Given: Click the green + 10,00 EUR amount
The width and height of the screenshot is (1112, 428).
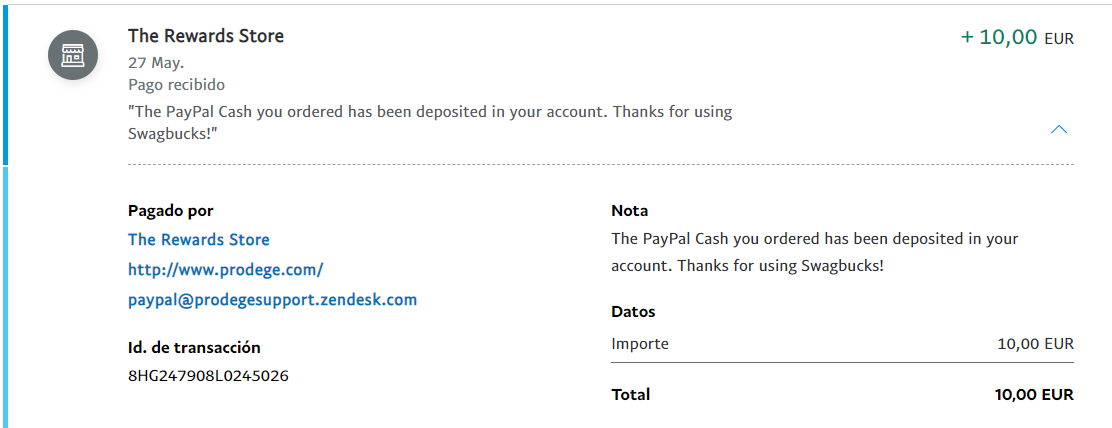Looking at the screenshot, I should tap(1017, 37).
